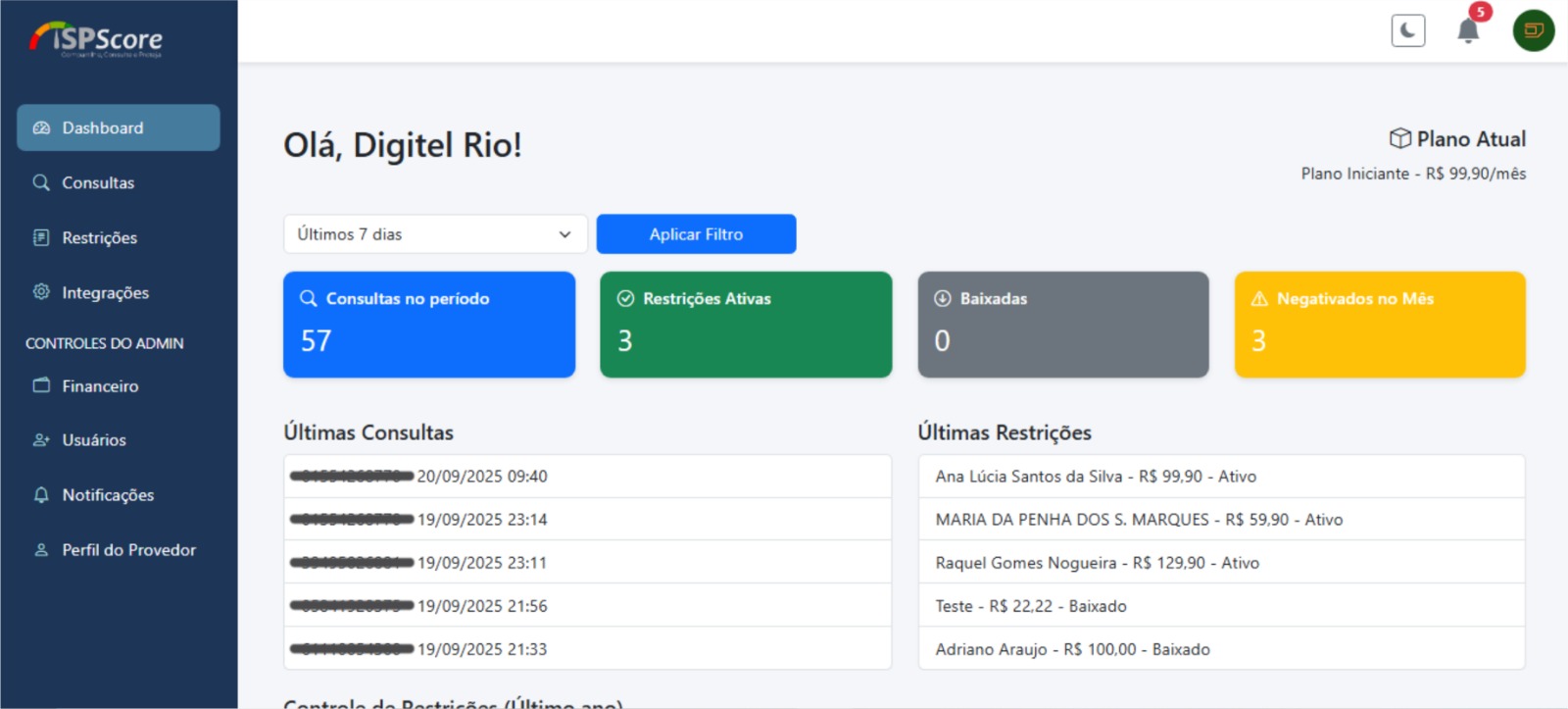
Task: Open Restrições from the sidebar
Action: (99, 238)
